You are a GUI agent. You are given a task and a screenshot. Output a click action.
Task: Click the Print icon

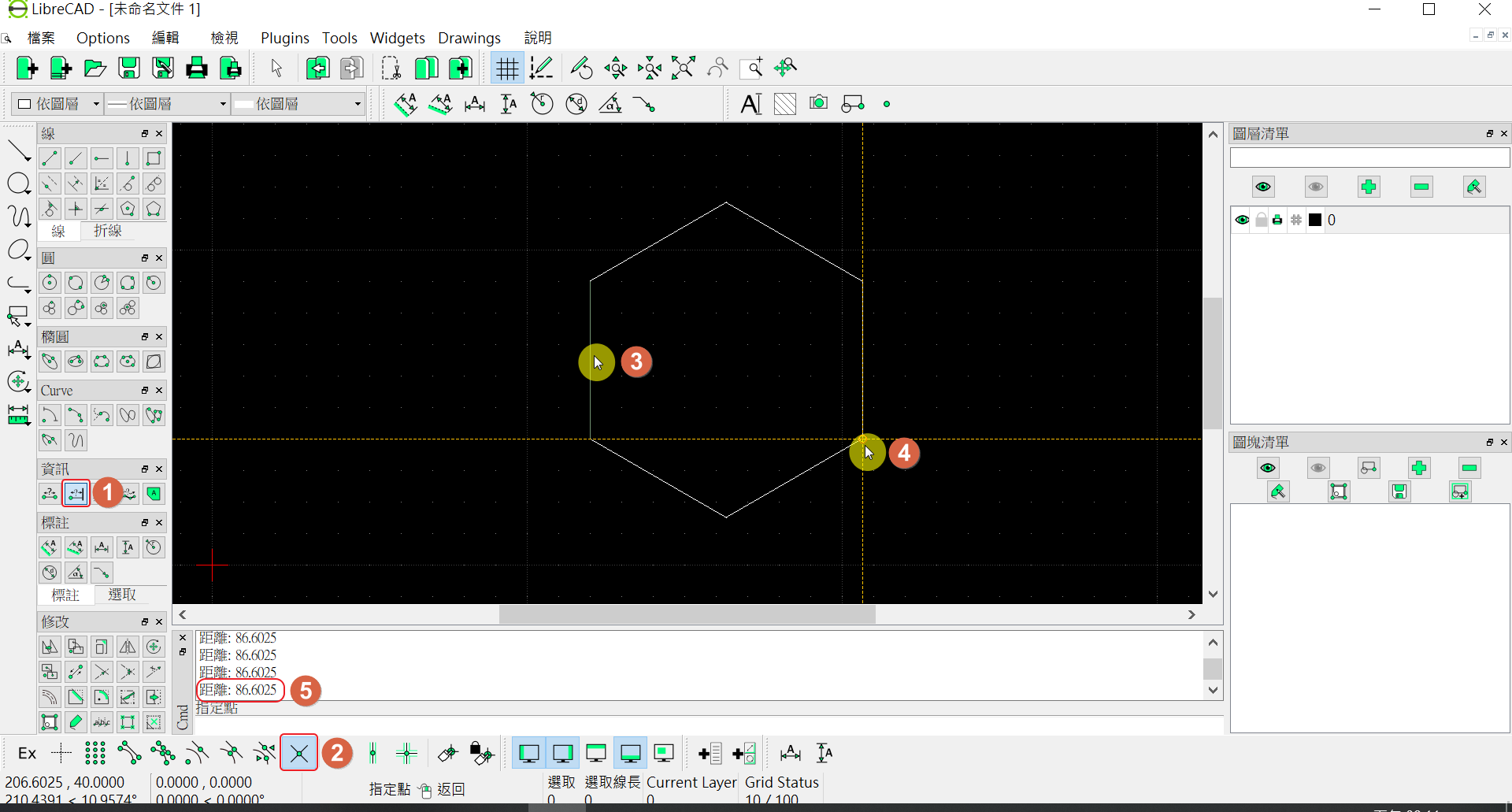197,69
